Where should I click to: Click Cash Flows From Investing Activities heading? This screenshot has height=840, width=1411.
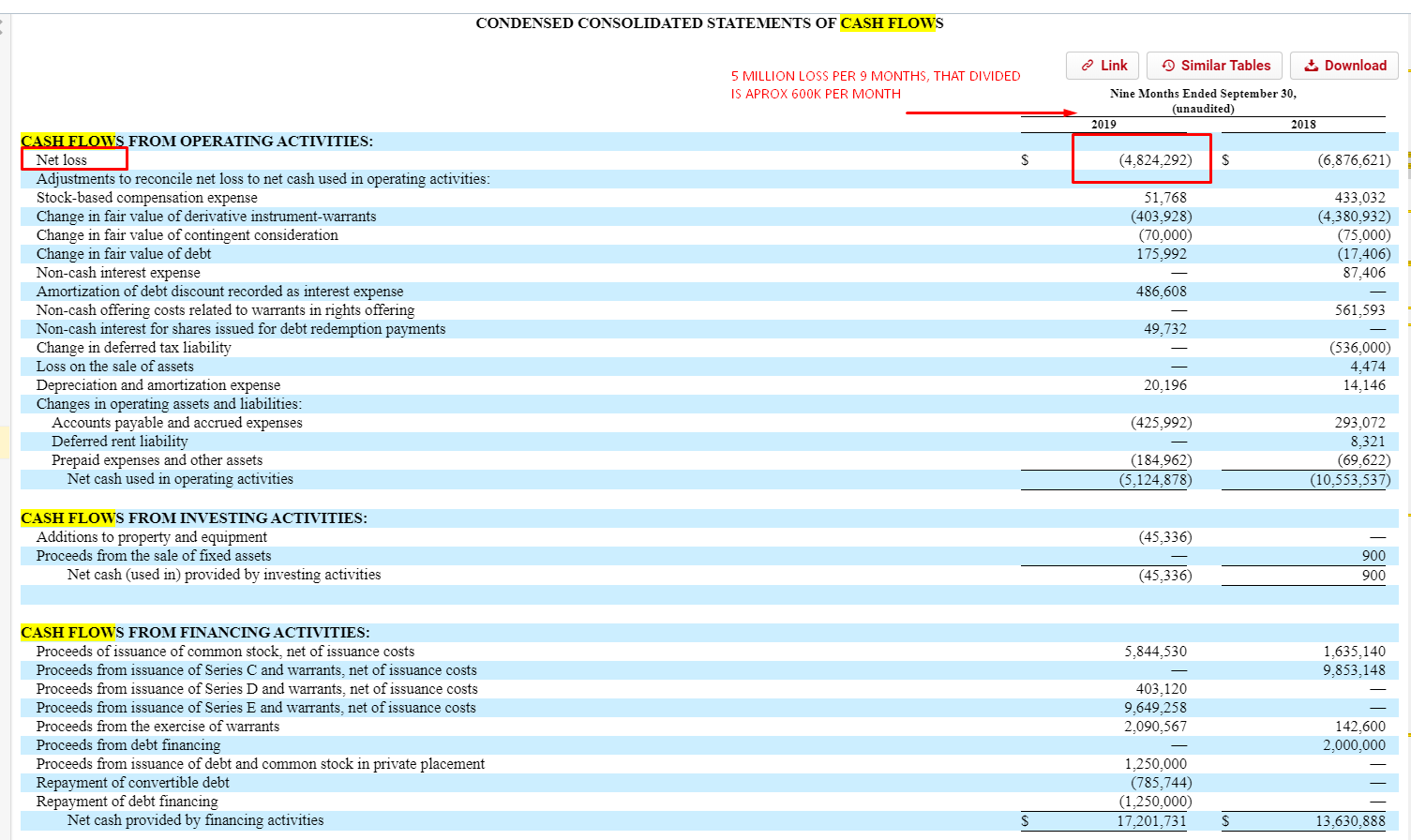(194, 518)
